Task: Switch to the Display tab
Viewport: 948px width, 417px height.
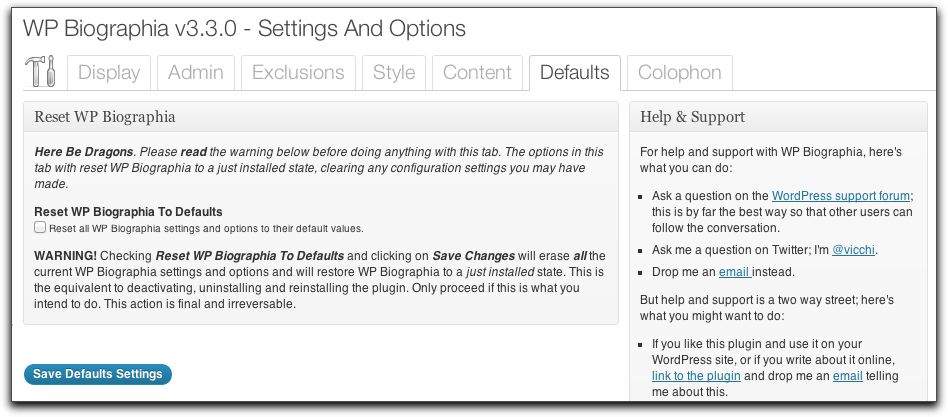Action: point(109,73)
